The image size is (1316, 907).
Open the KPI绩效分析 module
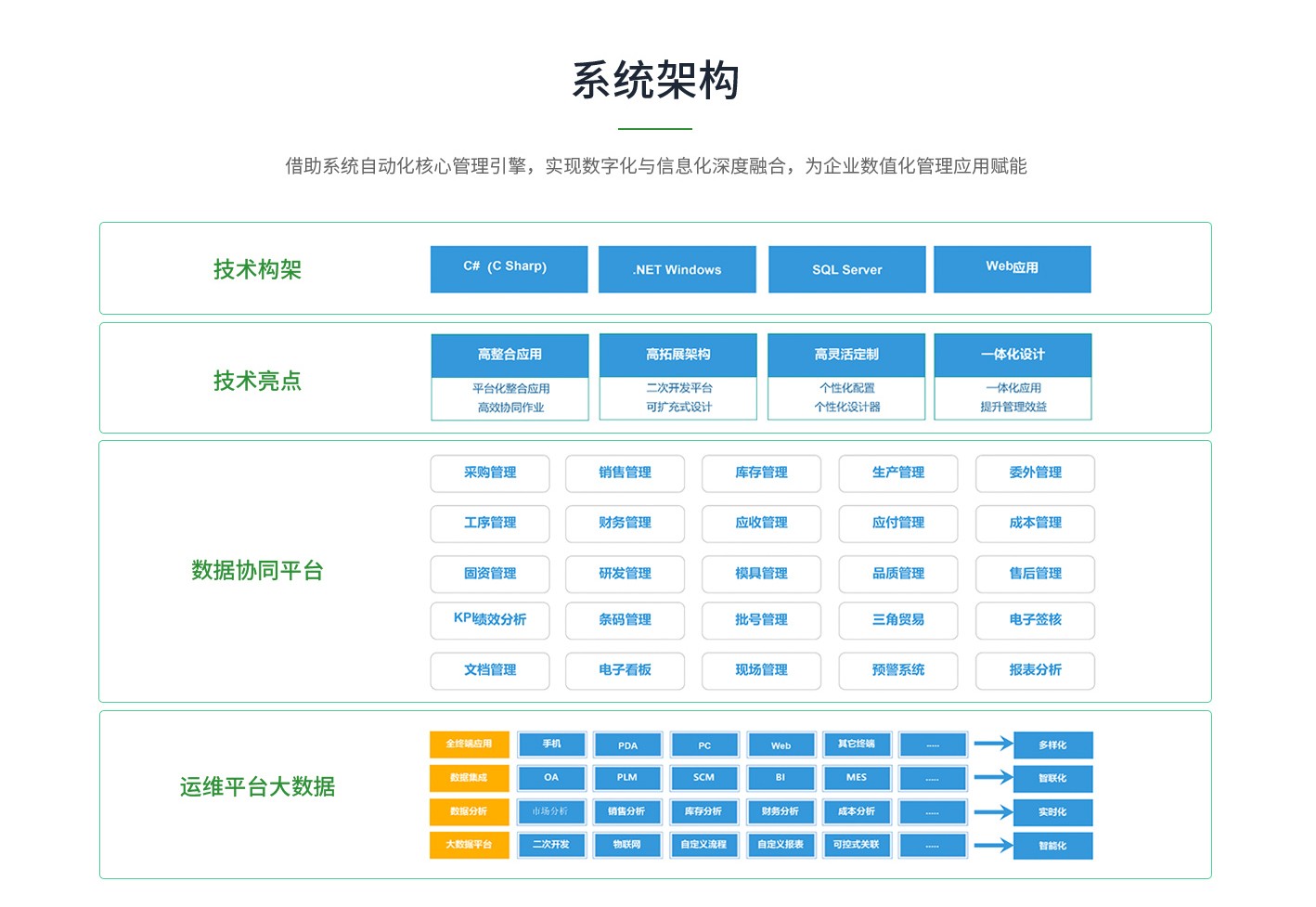click(x=490, y=620)
